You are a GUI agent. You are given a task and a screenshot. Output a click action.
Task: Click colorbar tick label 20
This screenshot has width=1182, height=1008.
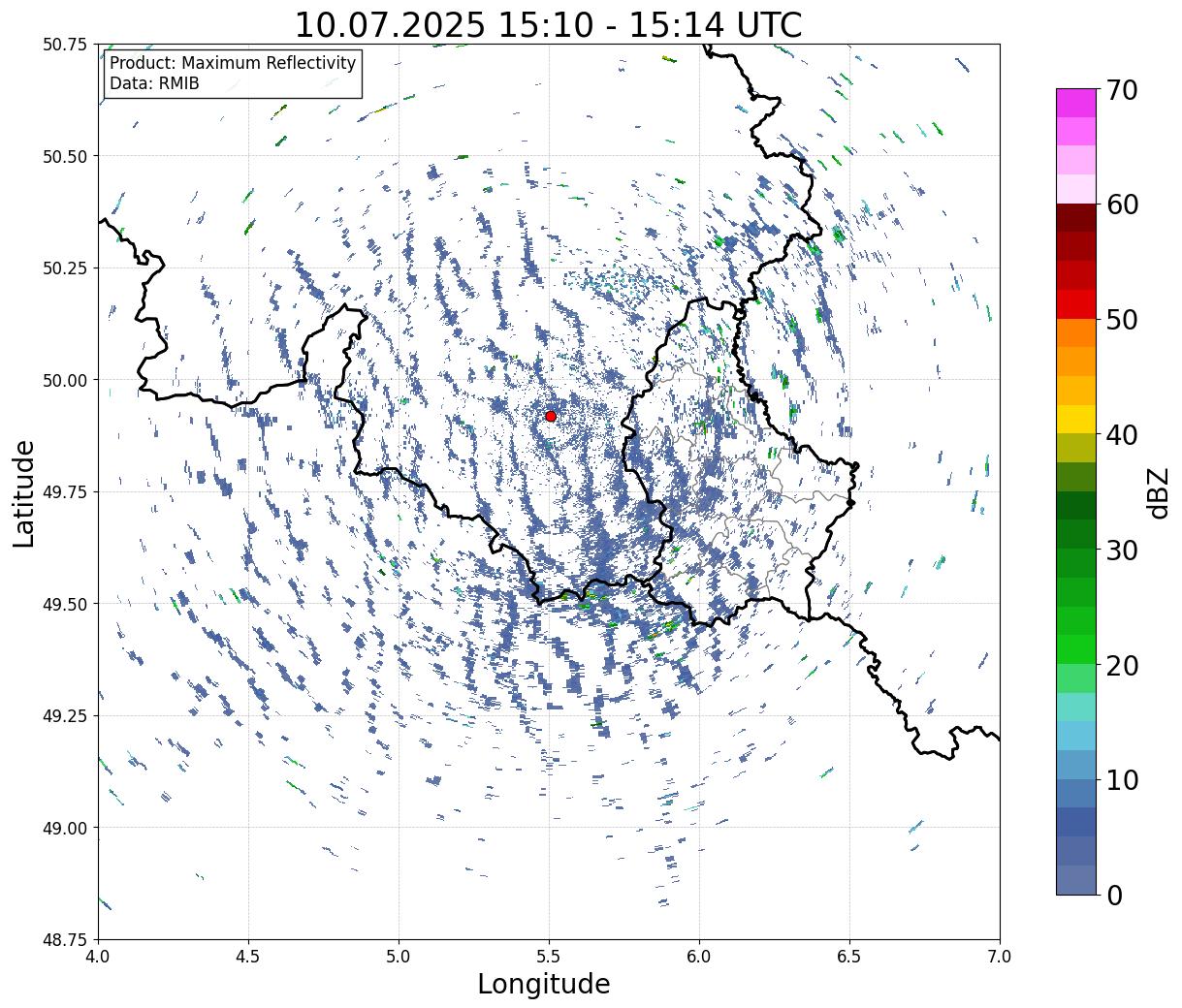[x=1121, y=666]
